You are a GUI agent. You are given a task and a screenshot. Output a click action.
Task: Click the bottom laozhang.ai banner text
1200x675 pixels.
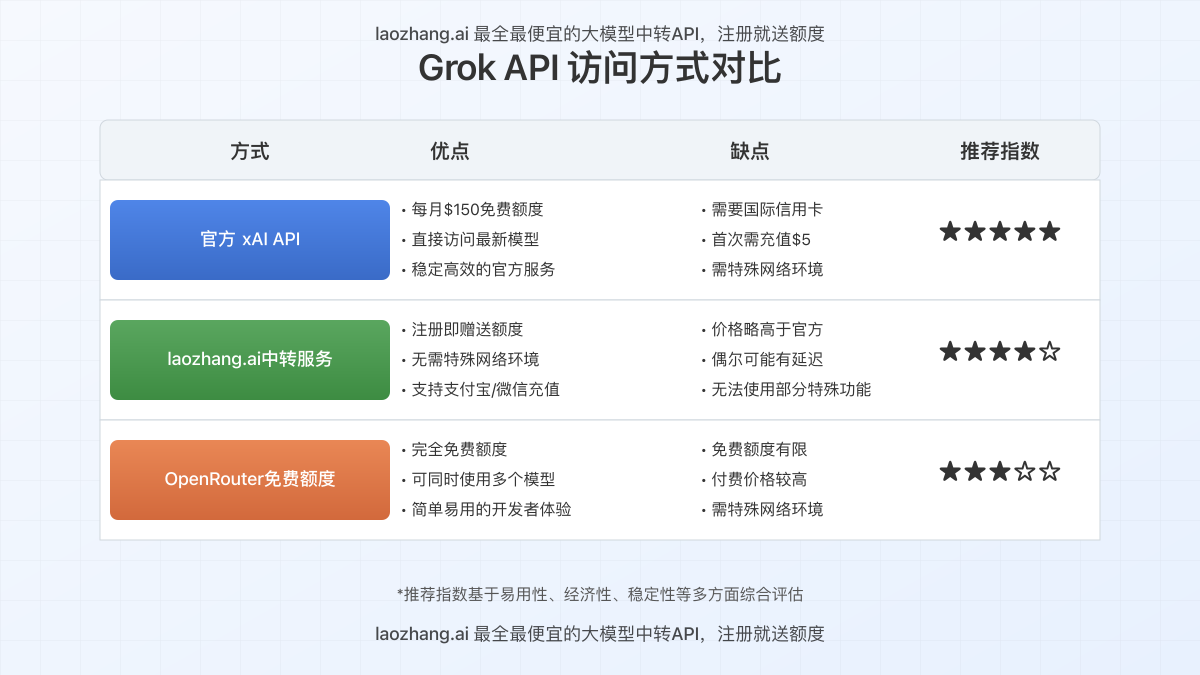tap(600, 633)
